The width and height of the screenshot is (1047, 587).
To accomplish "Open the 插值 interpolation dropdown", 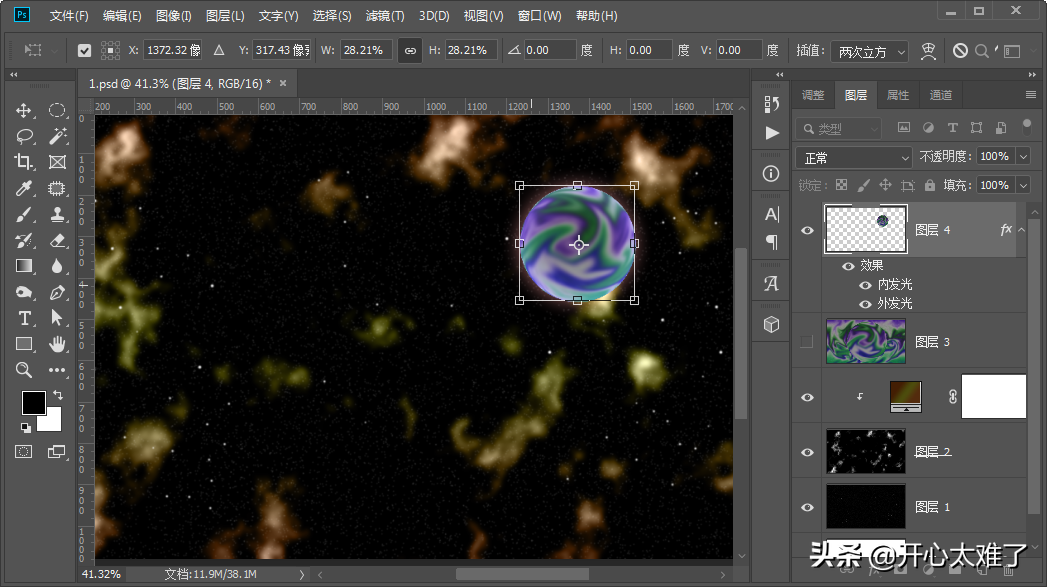I will pyautogui.click(x=870, y=51).
